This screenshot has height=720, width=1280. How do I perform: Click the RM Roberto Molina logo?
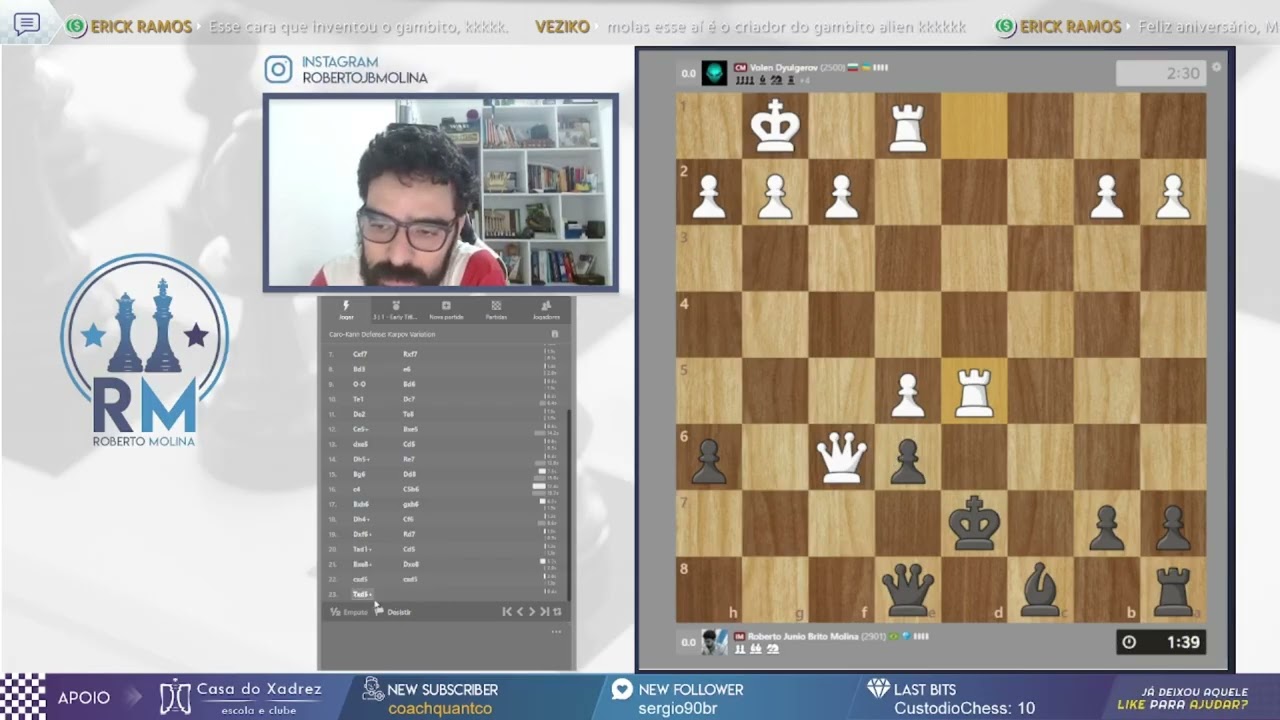145,350
